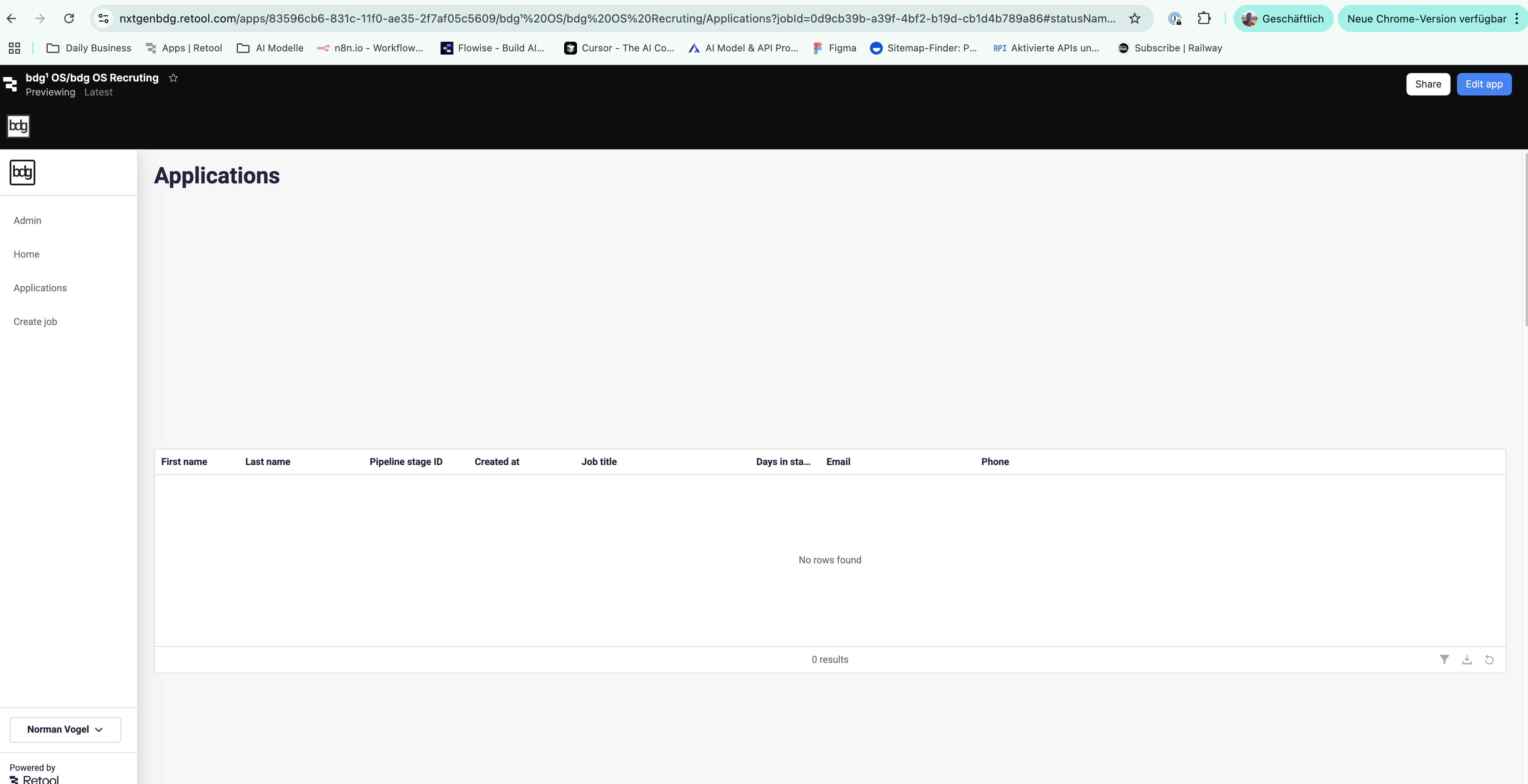Image resolution: width=1528 pixels, height=784 pixels.
Task: Expand the Norman Vogel user dropdown
Action: coord(65,729)
